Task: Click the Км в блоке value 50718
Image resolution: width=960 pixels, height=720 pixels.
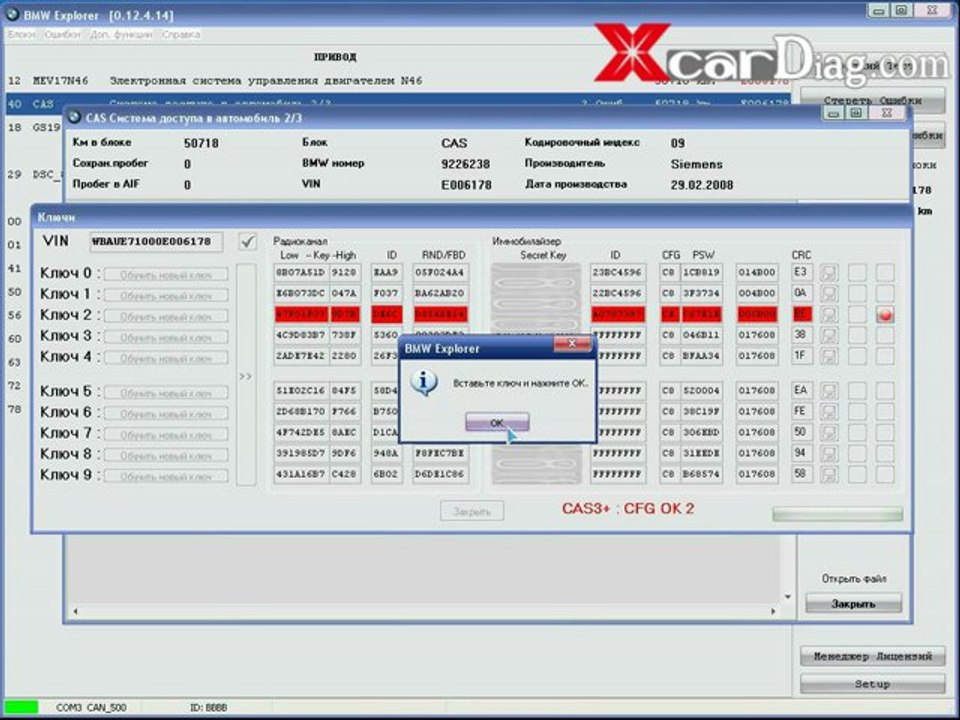Action: pyautogui.click(x=201, y=143)
